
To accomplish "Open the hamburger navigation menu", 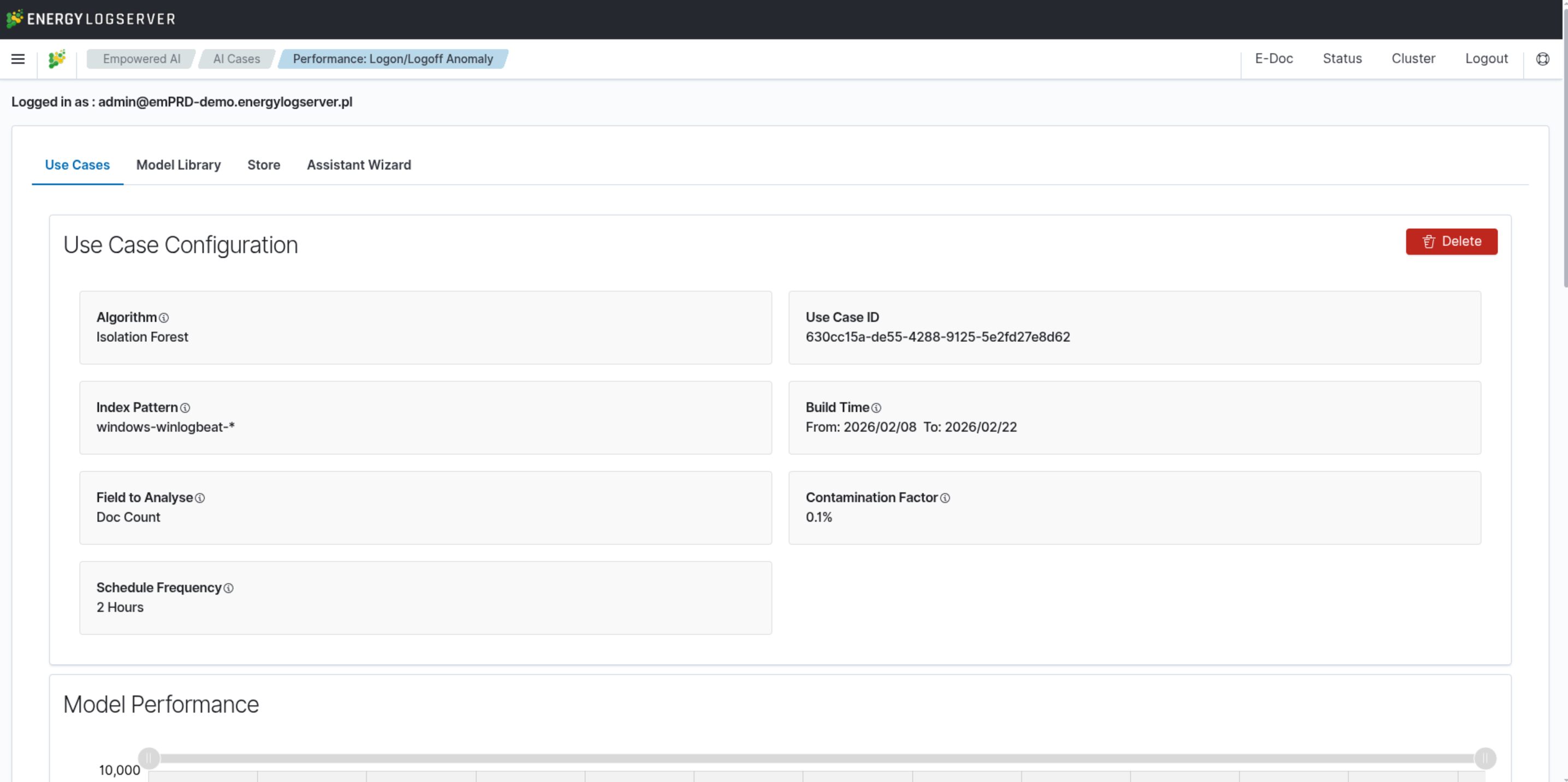I will (18, 59).
